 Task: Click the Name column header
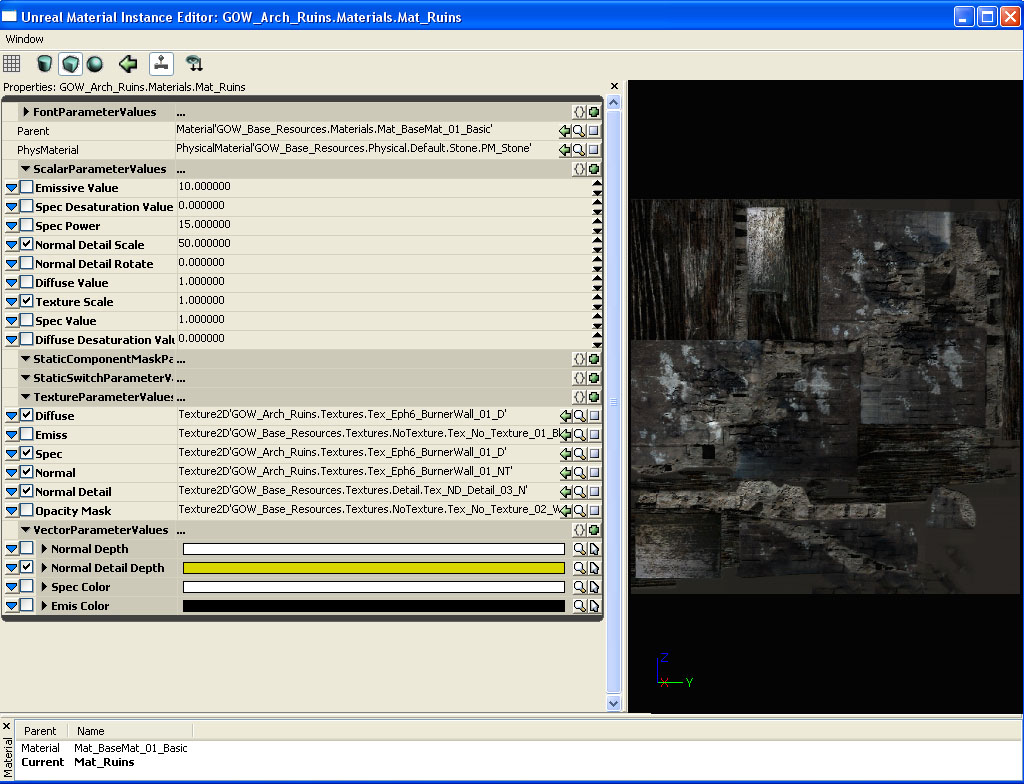tap(131, 731)
